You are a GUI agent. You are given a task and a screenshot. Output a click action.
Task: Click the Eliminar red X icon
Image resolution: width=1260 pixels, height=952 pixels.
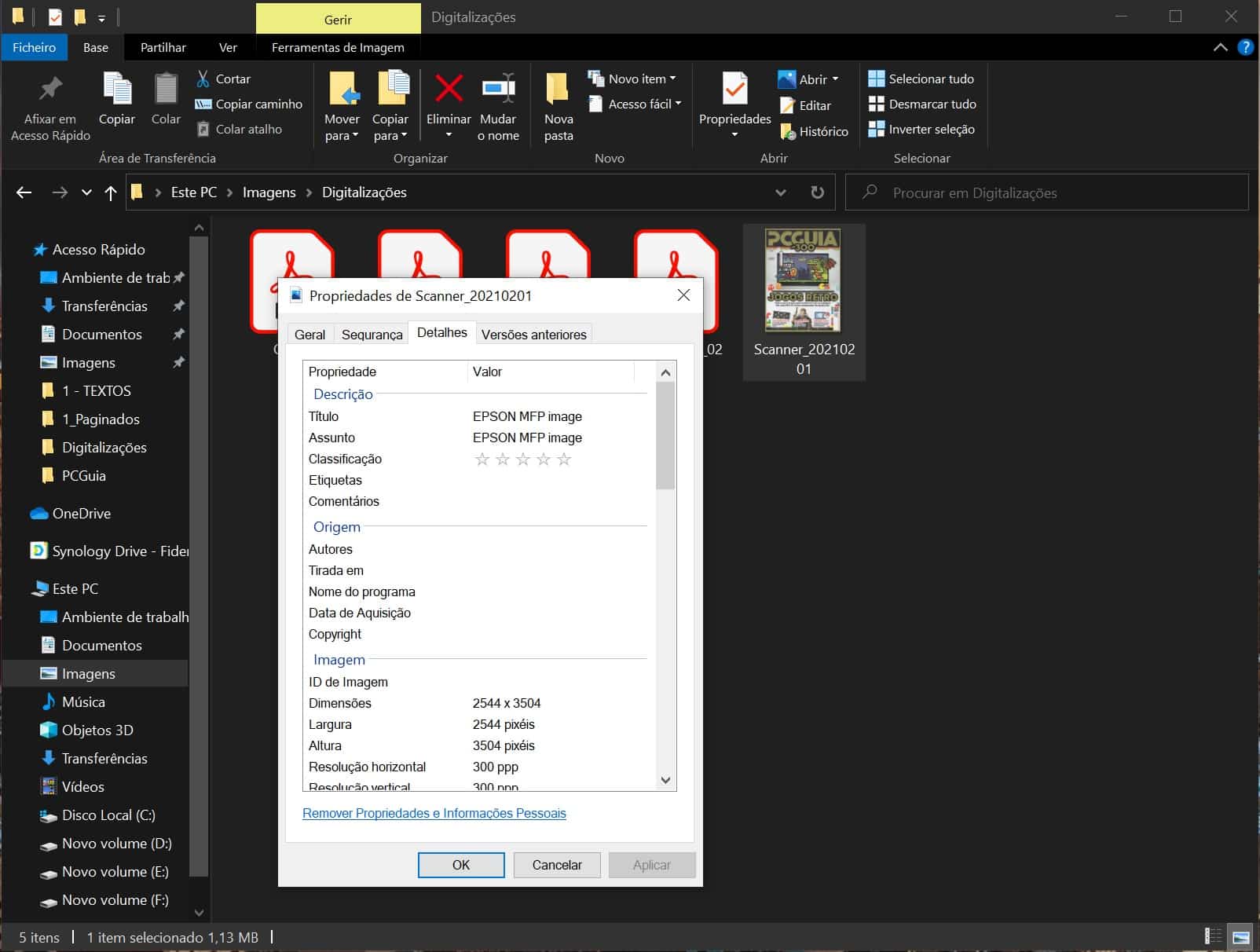point(449,89)
